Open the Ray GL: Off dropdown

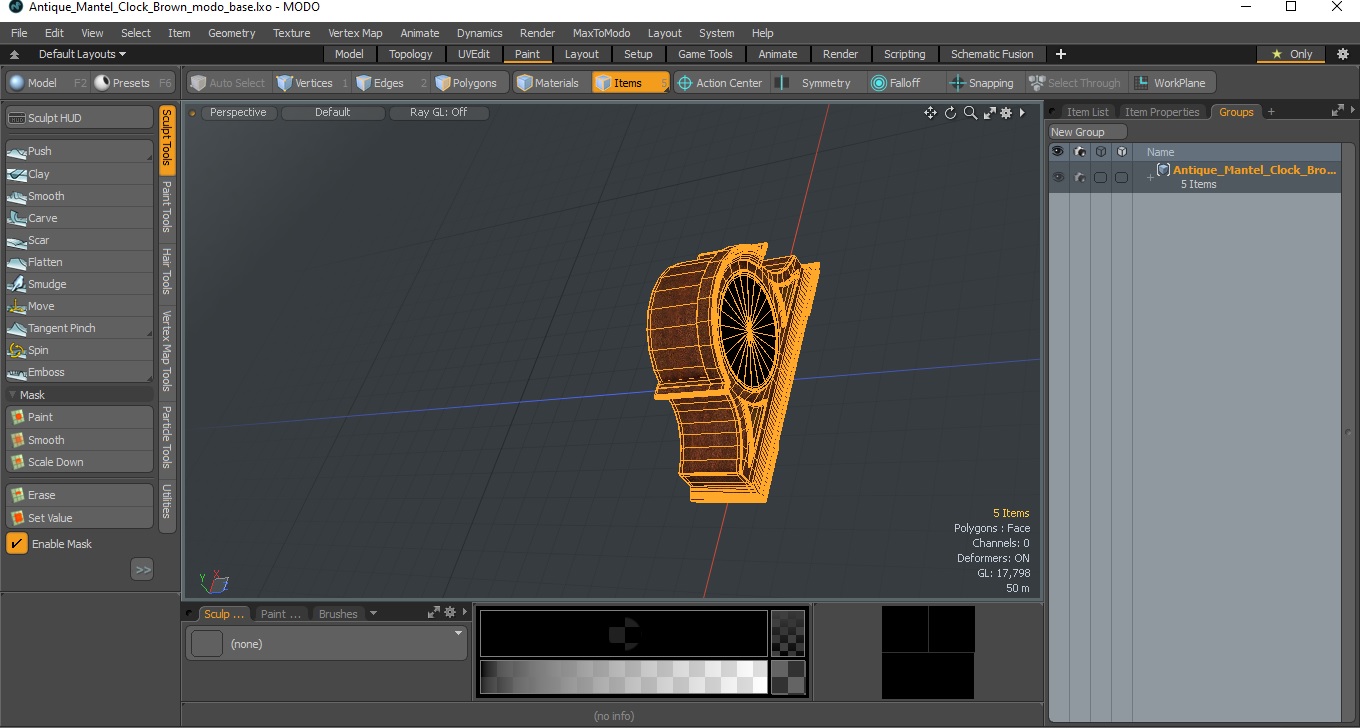(438, 113)
